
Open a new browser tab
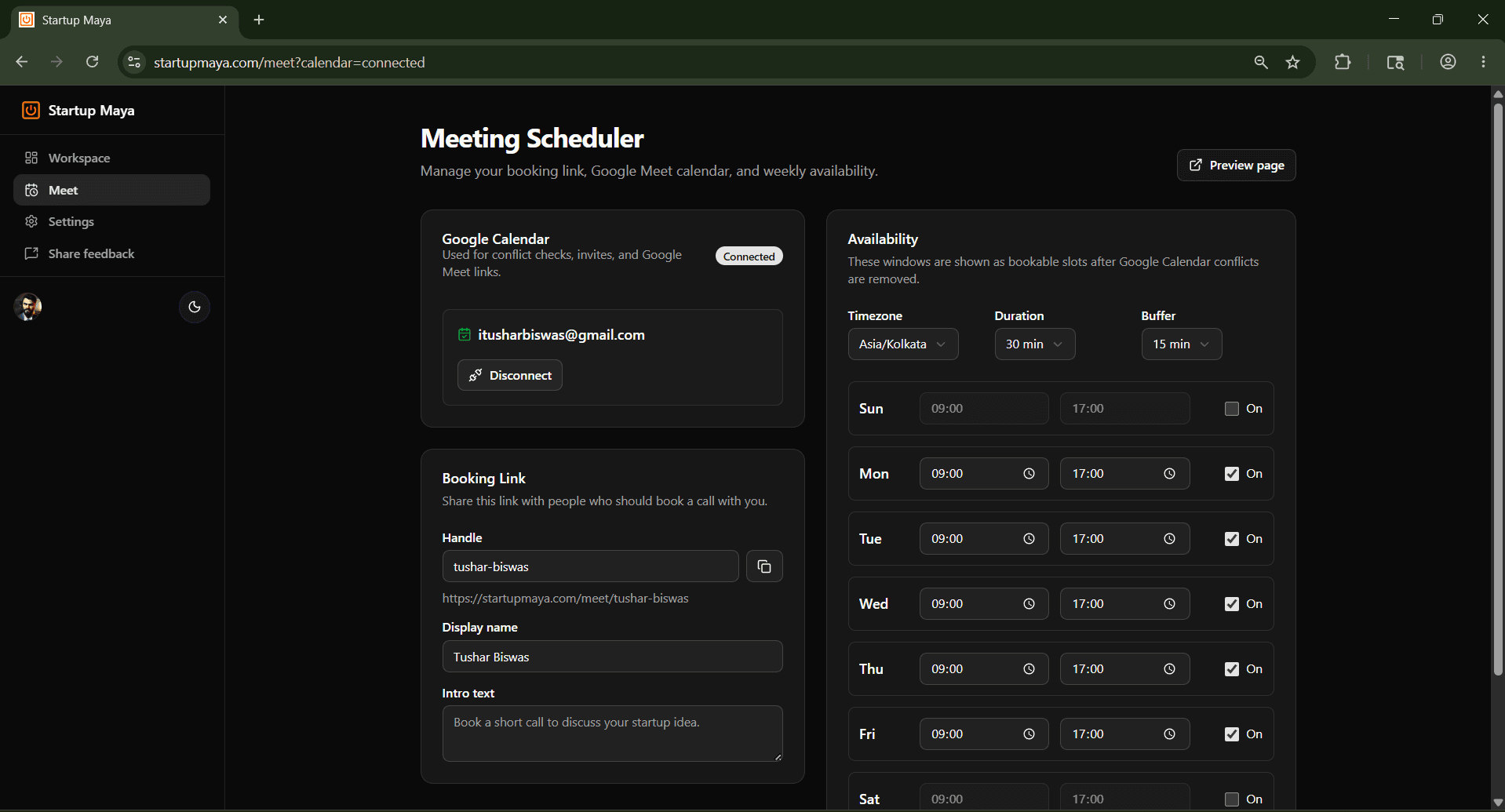[x=259, y=20]
